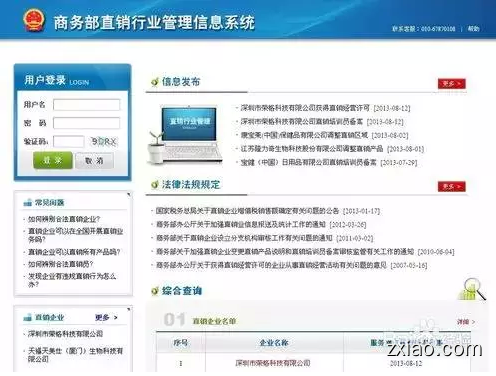Open FAQ 如何辨别合法直销企业?
496x376 pixels.
pyautogui.click(x=64, y=219)
